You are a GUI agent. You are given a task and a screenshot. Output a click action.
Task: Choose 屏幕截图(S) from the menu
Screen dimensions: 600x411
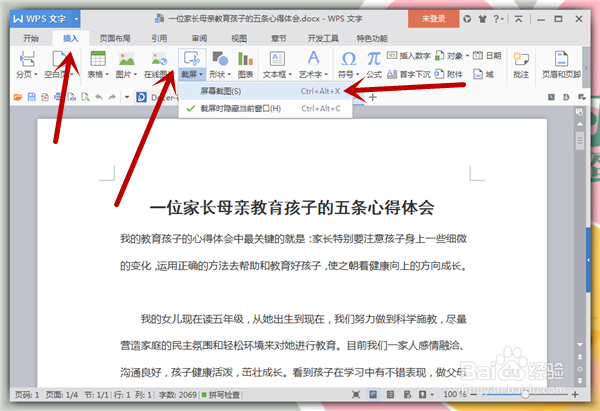(x=266, y=91)
